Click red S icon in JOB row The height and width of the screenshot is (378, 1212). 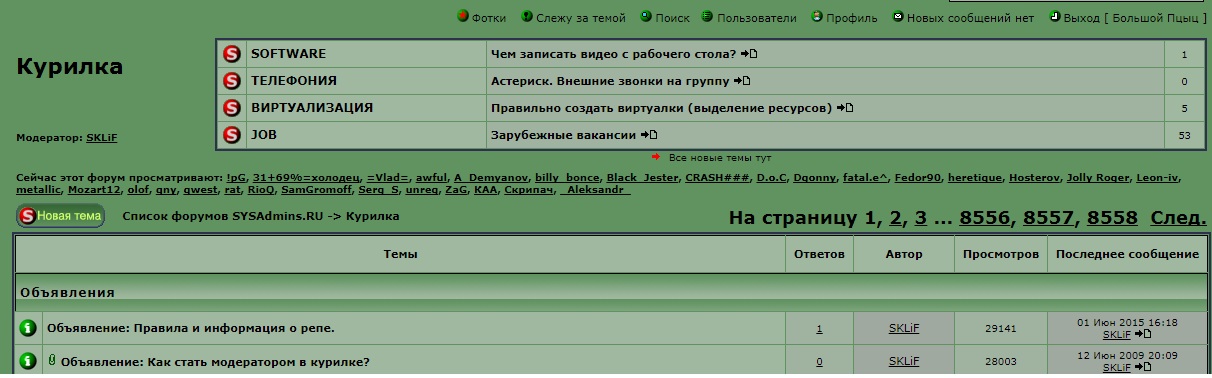click(x=232, y=135)
